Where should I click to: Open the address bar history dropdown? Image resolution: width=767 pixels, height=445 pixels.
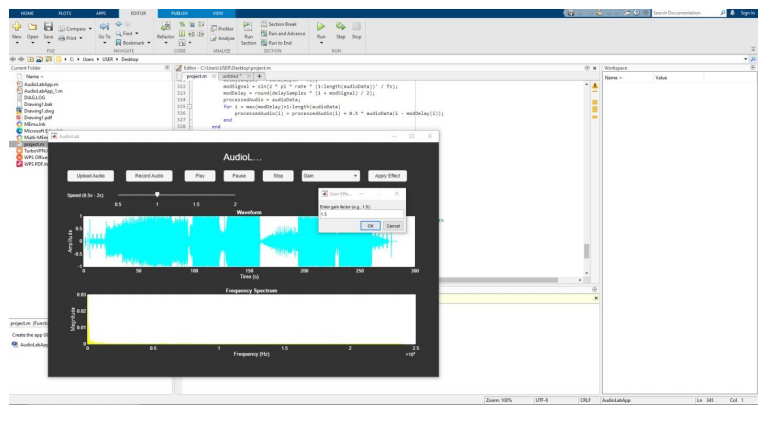point(745,59)
